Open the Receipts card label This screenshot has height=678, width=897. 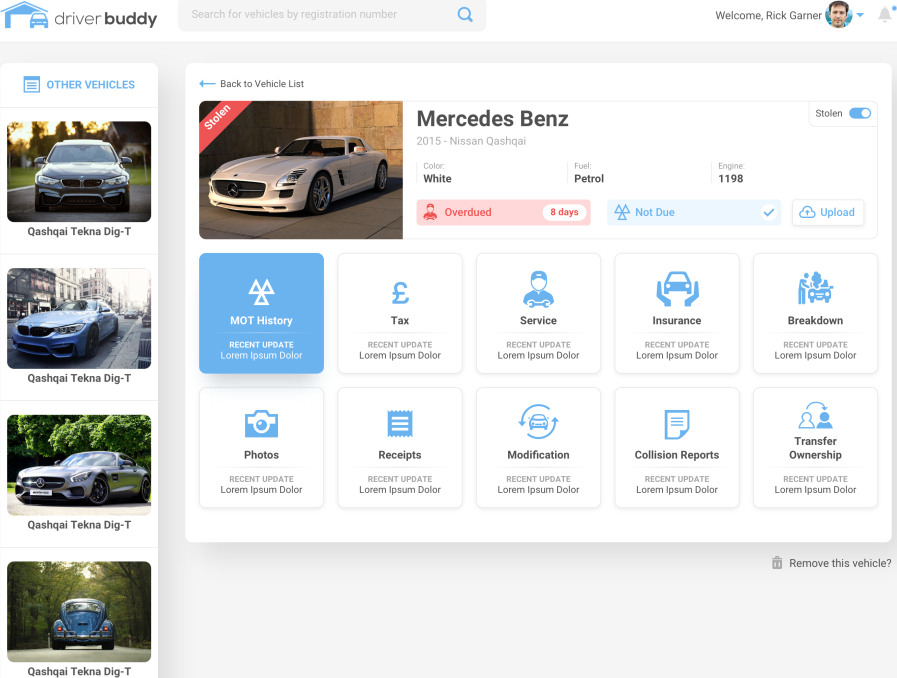point(400,455)
